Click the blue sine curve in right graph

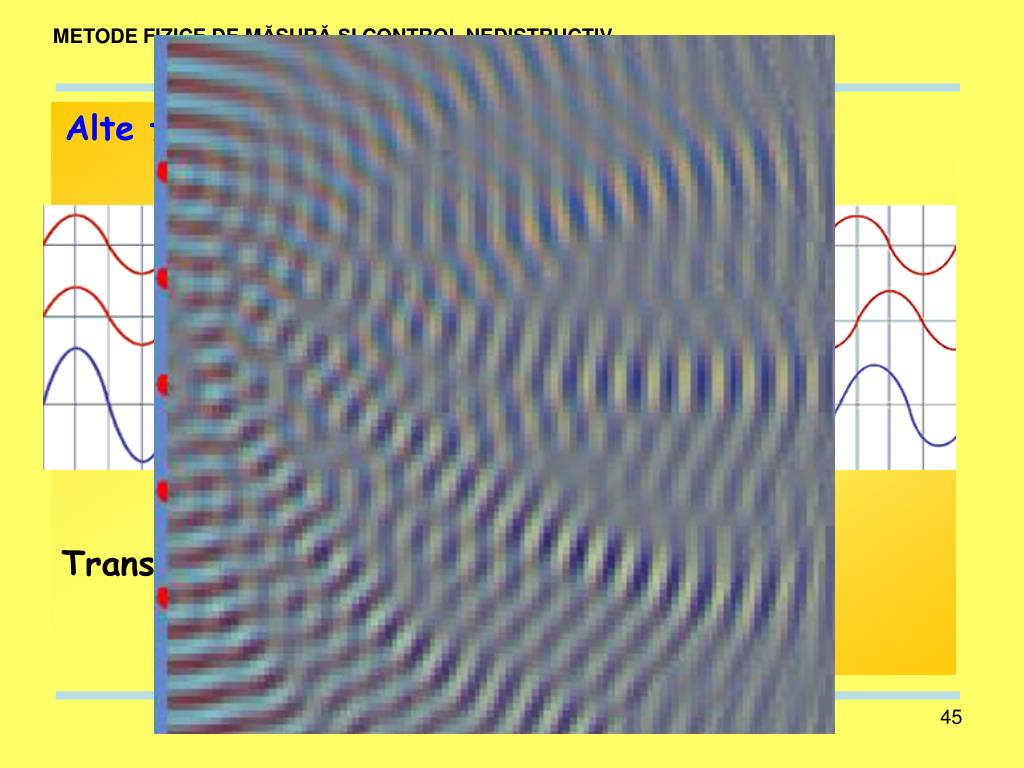[x=895, y=406]
